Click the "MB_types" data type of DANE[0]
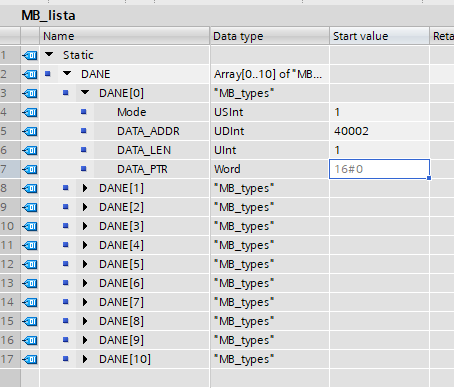Screen dimensions: 454x388 tap(270, 93)
